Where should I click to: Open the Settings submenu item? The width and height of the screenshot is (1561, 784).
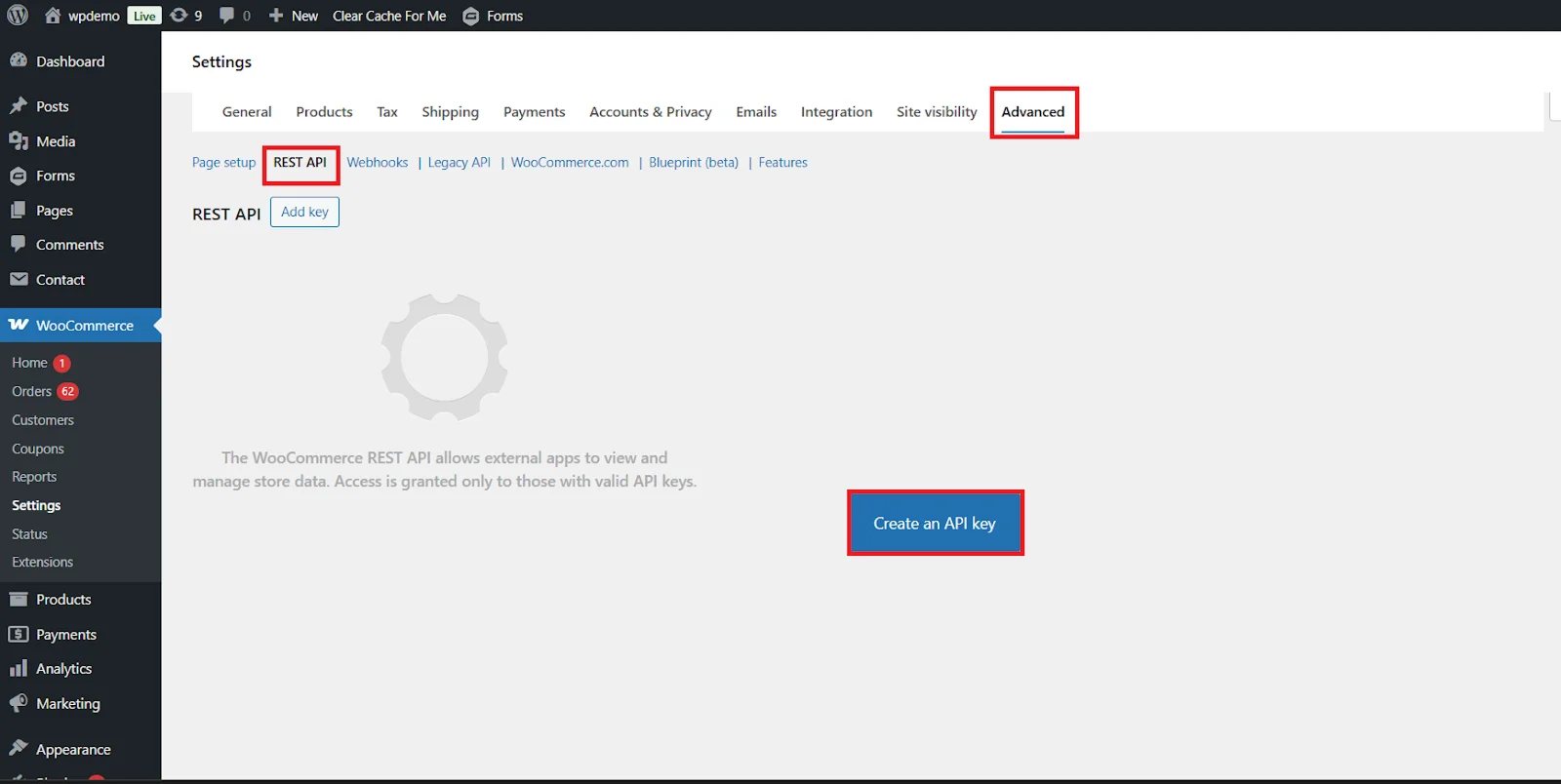pyautogui.click(x=36, y=505)
